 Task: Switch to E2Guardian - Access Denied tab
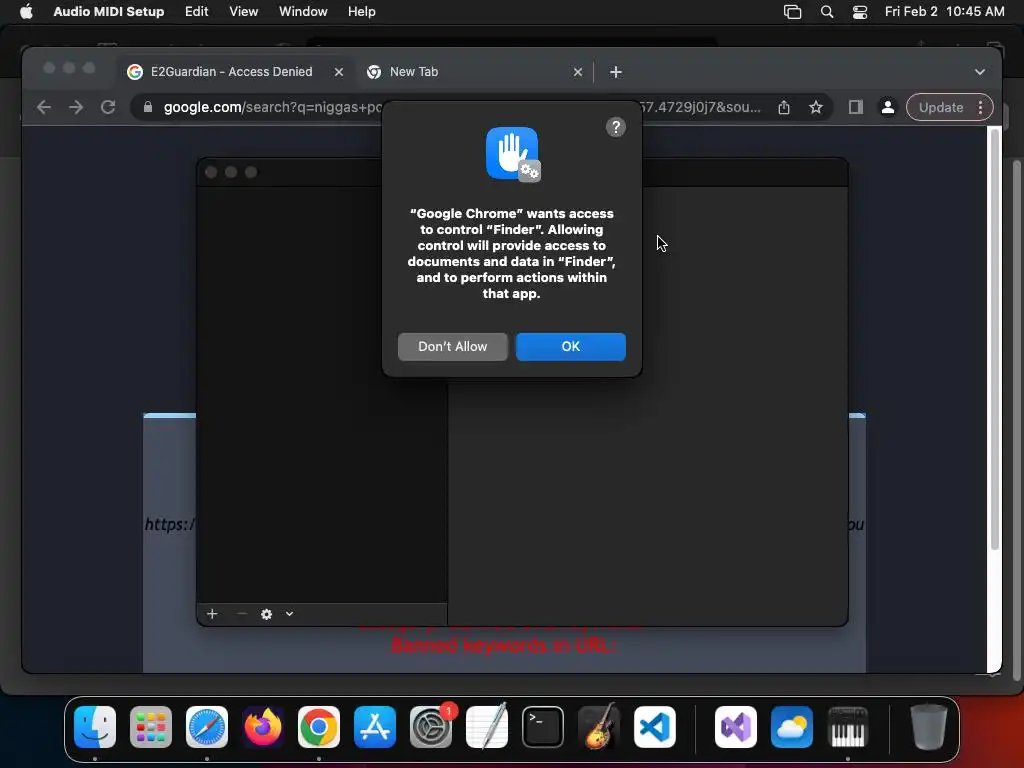click(231, 72)
